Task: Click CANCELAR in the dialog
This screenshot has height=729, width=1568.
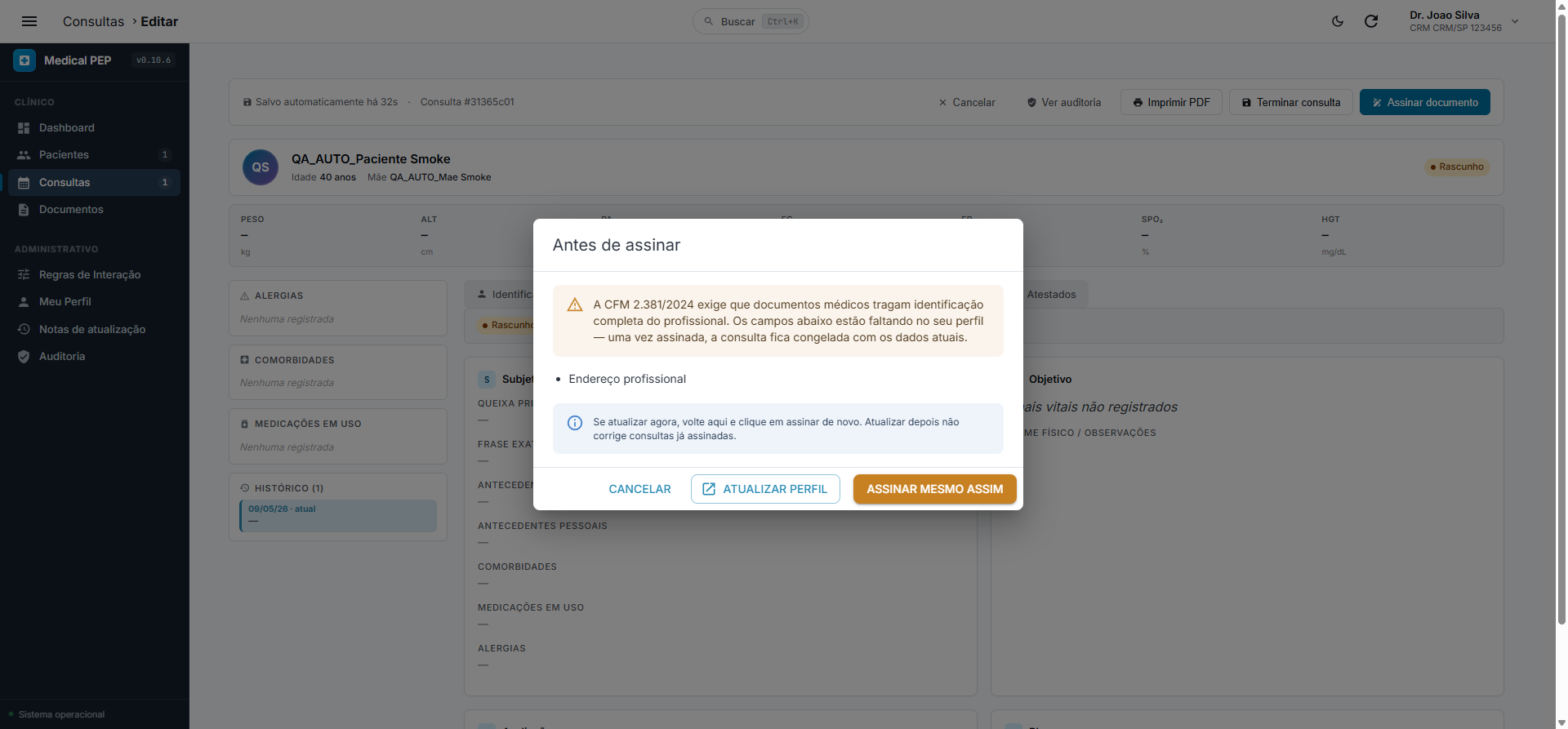Action: (x=639, y=489)
